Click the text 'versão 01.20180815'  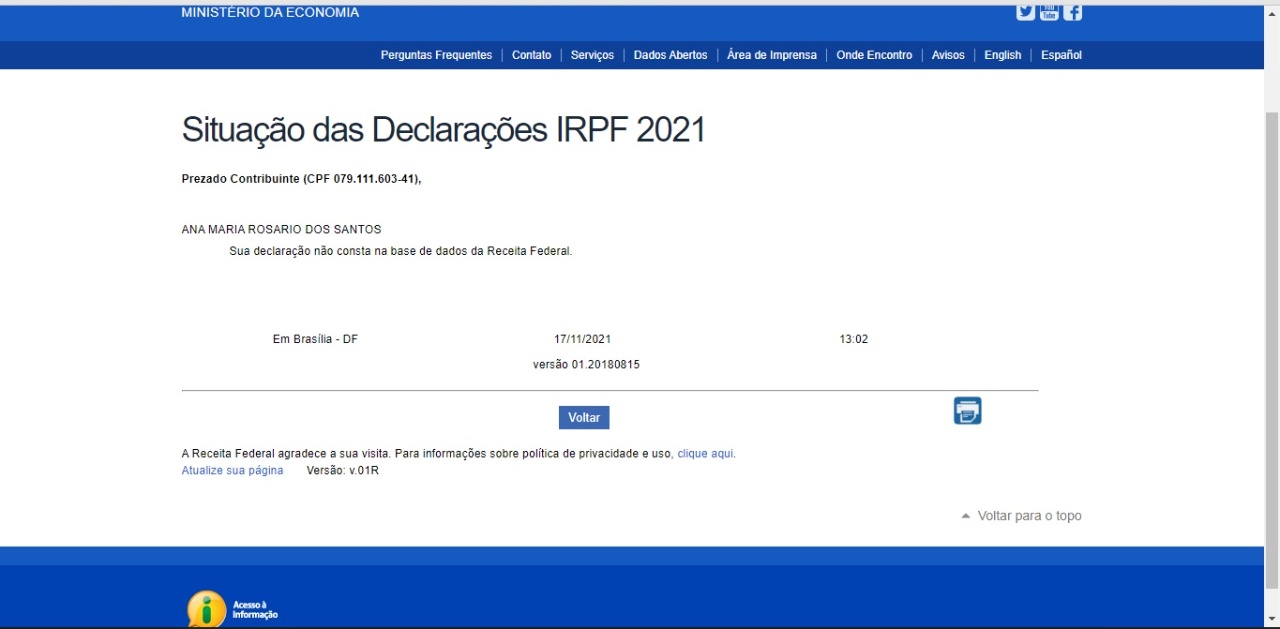tap(586, 365)
